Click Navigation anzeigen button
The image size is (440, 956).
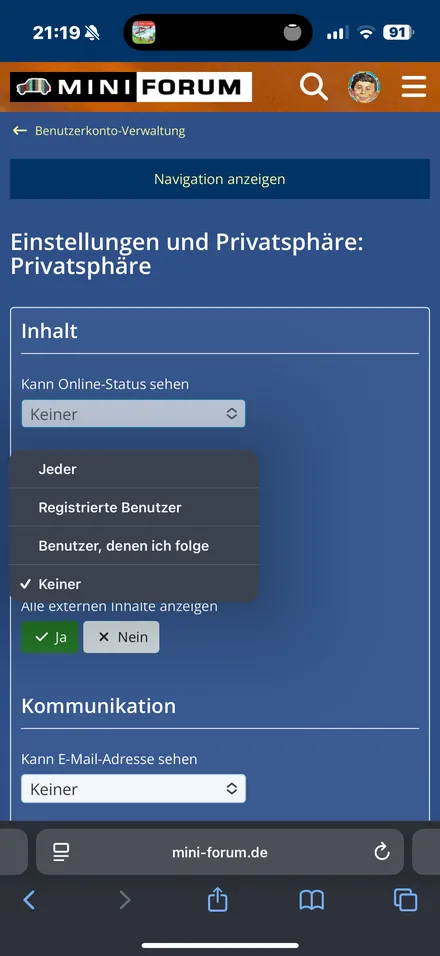220,179
